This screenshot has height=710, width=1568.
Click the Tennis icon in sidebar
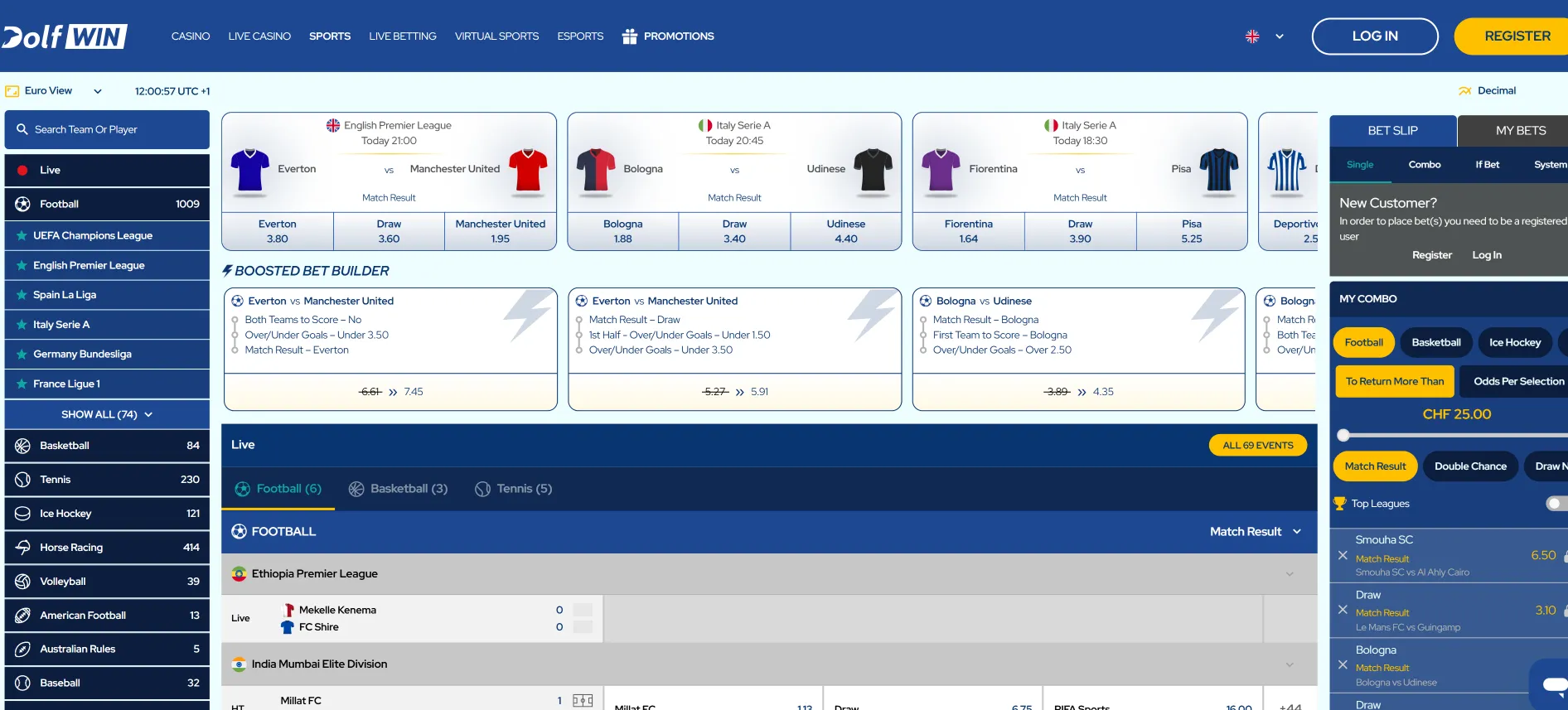(x=22, y=480)
